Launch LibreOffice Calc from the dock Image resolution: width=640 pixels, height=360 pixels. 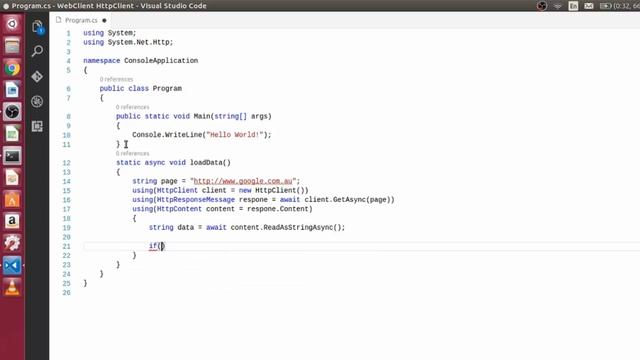(12, 134)
